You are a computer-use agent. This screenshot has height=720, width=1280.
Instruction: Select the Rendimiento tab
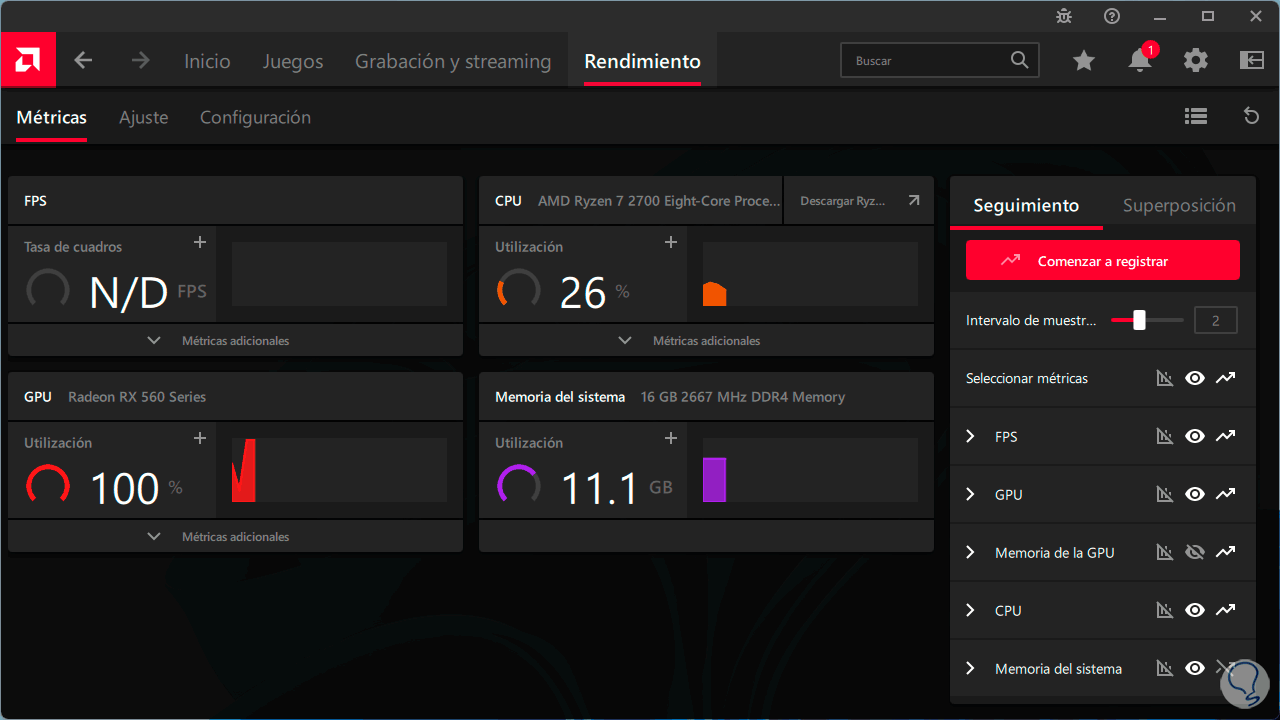click(x=642, y=61)
